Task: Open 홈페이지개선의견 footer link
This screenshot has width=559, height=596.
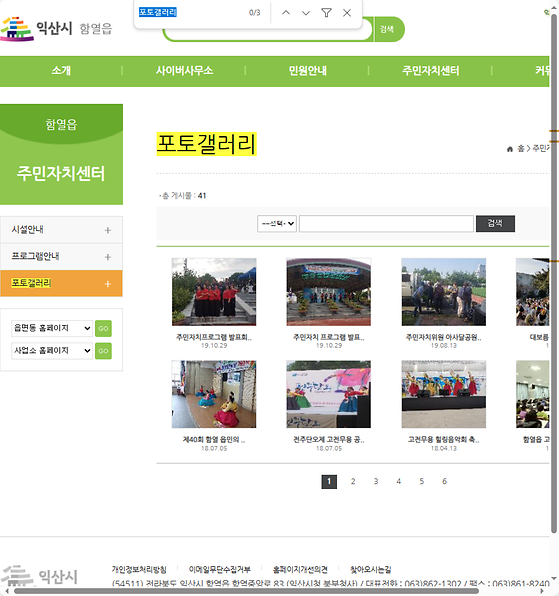Action: tap(300, 569)
